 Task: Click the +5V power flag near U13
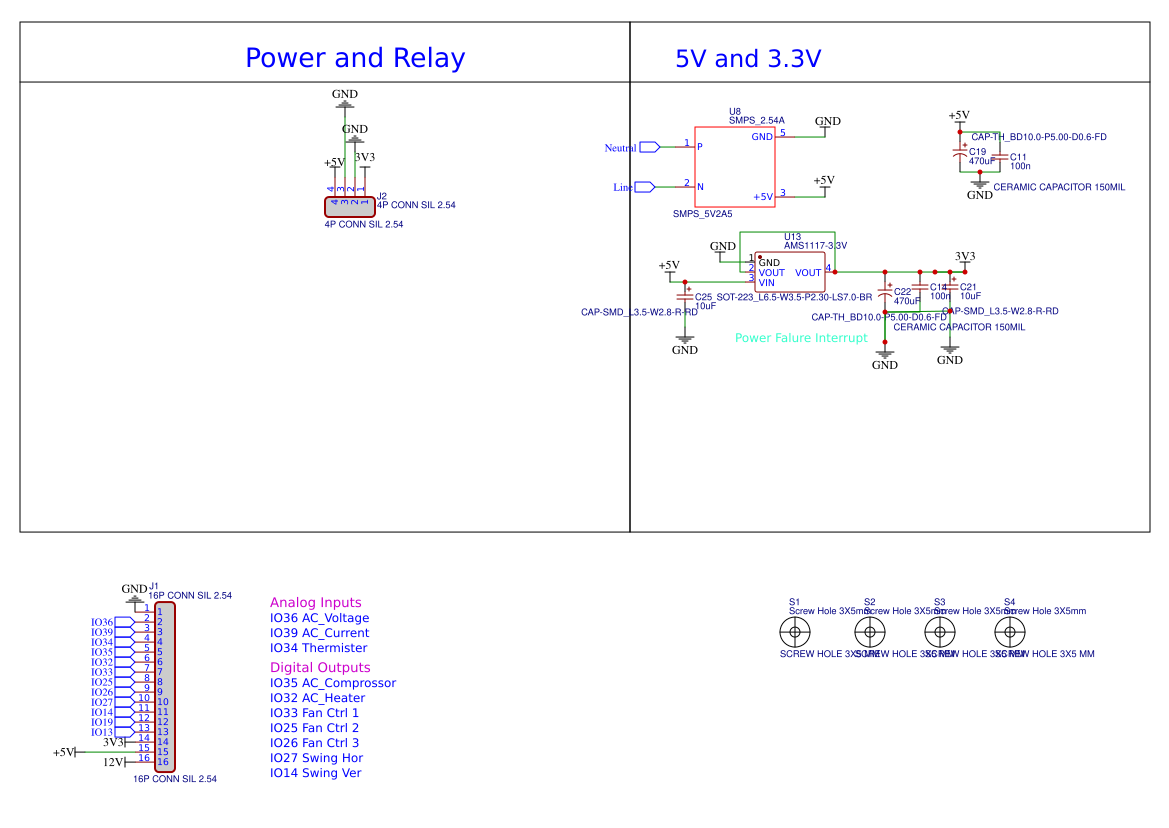[x=669, y=268]
